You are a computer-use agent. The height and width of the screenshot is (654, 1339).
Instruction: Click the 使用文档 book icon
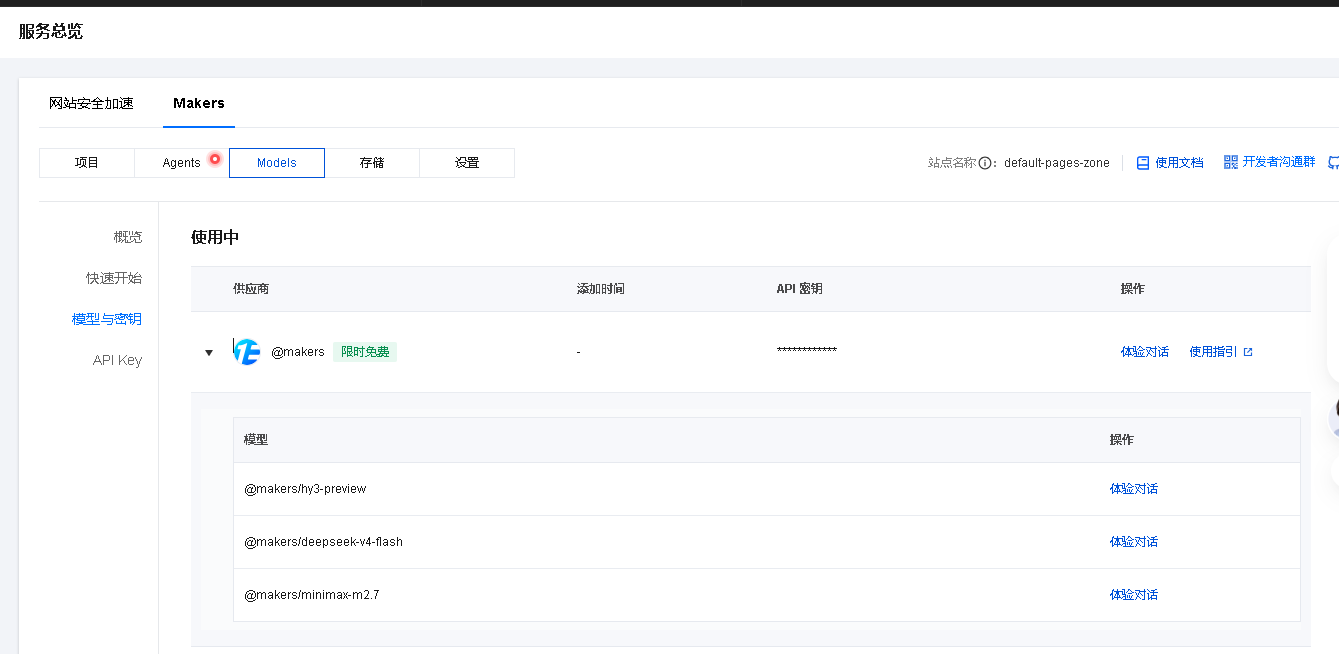pos(1143,163)
